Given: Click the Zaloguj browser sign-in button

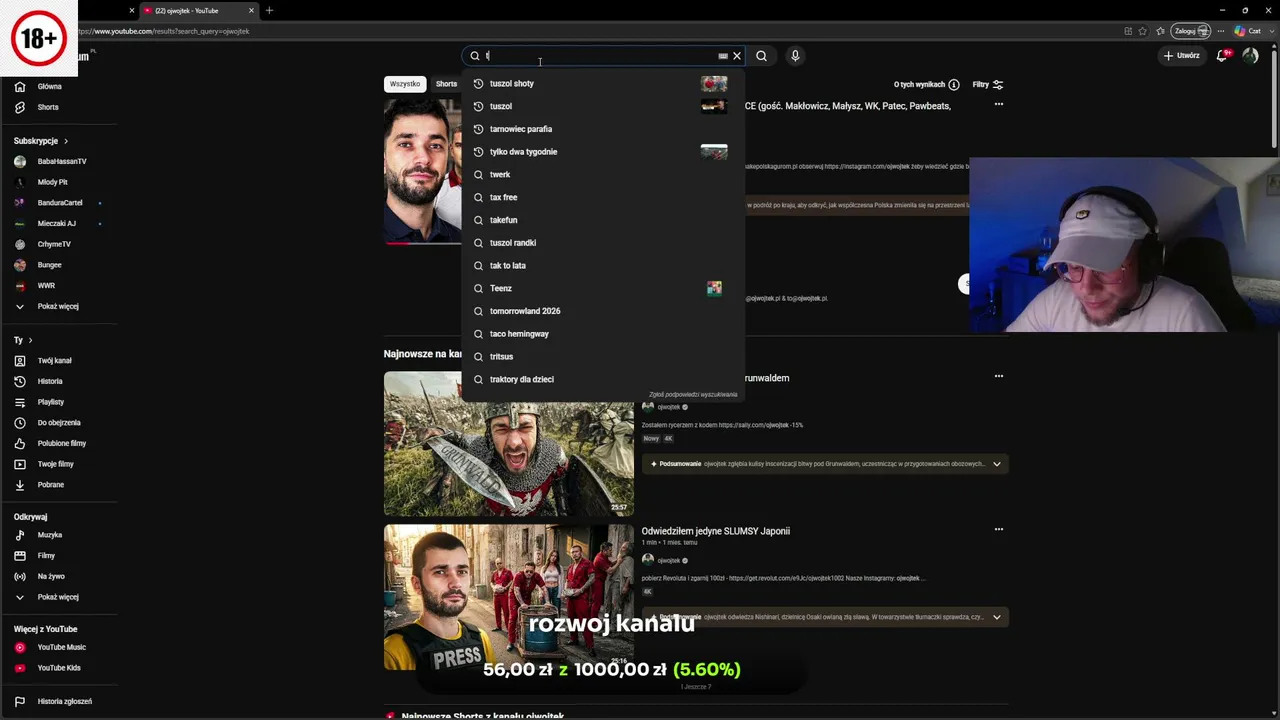Looking at the screenshot, I should click(1191, 31).
